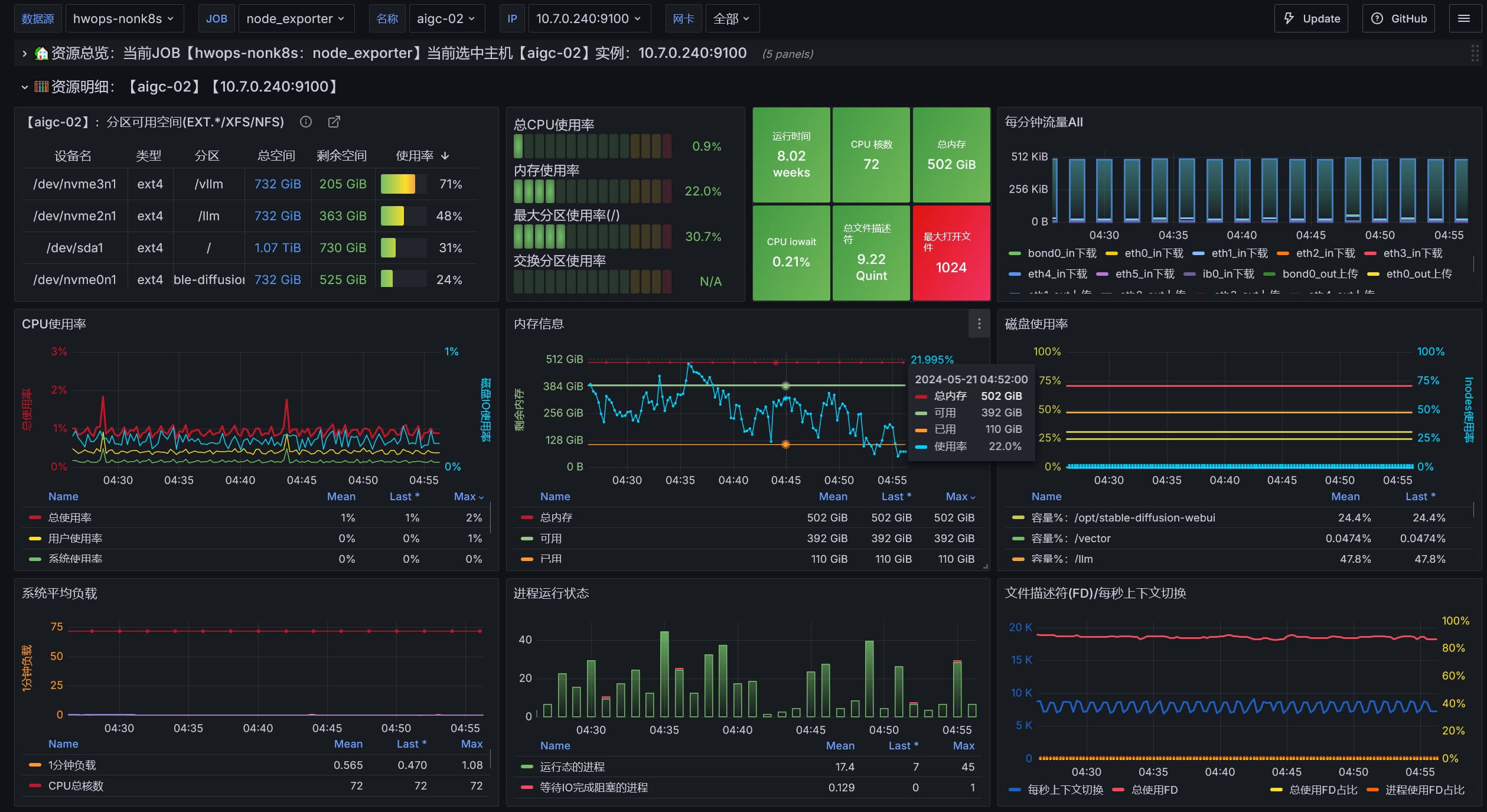Toggle 1分钟负载 series in load legend
This screenshot has width=1487, height=812.
tap(71, 765)
